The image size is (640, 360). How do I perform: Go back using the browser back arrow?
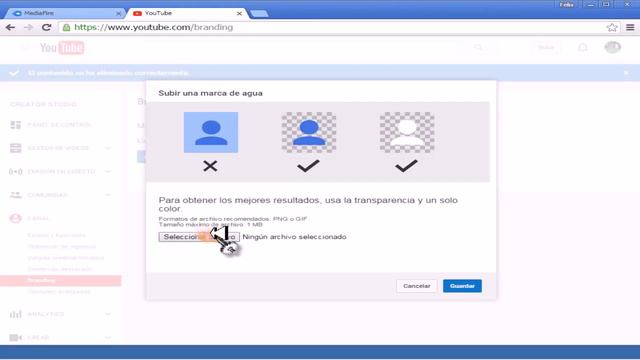pyautogui.click(x=10, y=27)
